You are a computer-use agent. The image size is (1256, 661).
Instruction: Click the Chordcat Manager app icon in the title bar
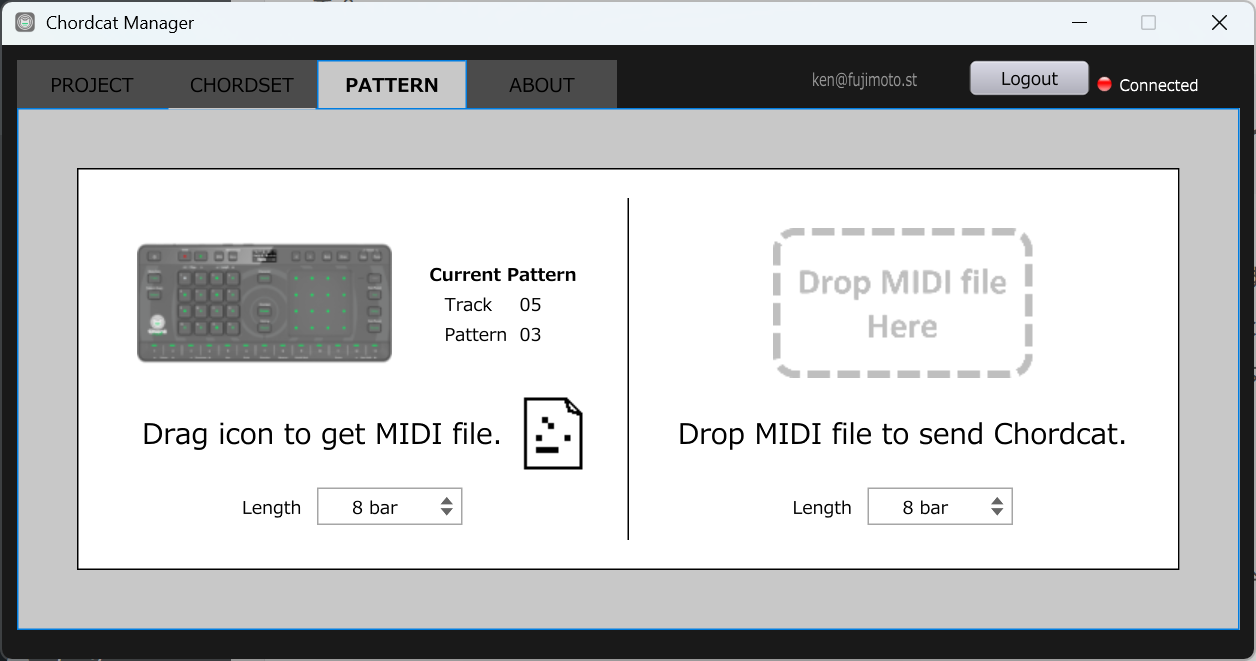(25, 22)
